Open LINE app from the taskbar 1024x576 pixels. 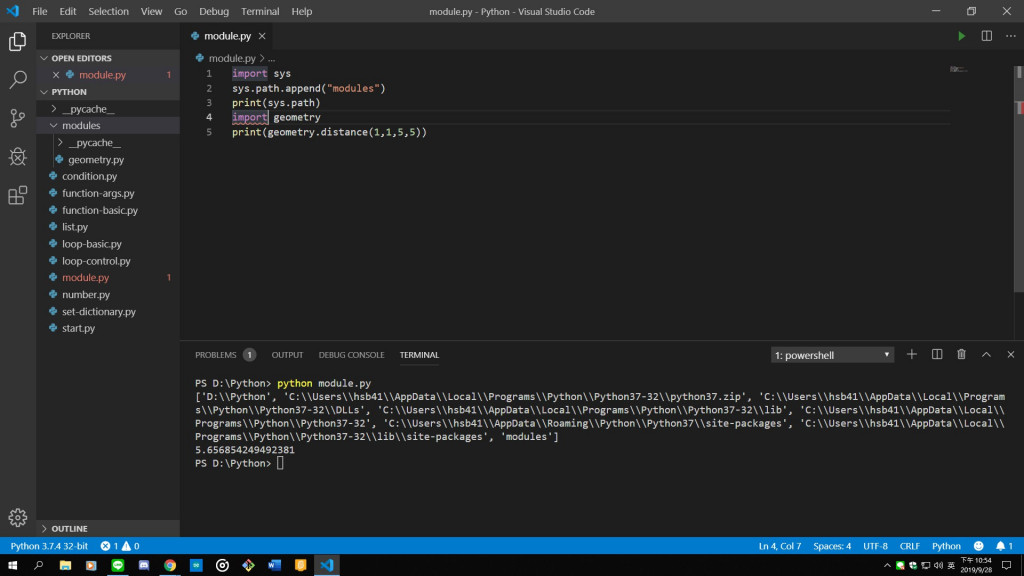click(x=118, y=566)
